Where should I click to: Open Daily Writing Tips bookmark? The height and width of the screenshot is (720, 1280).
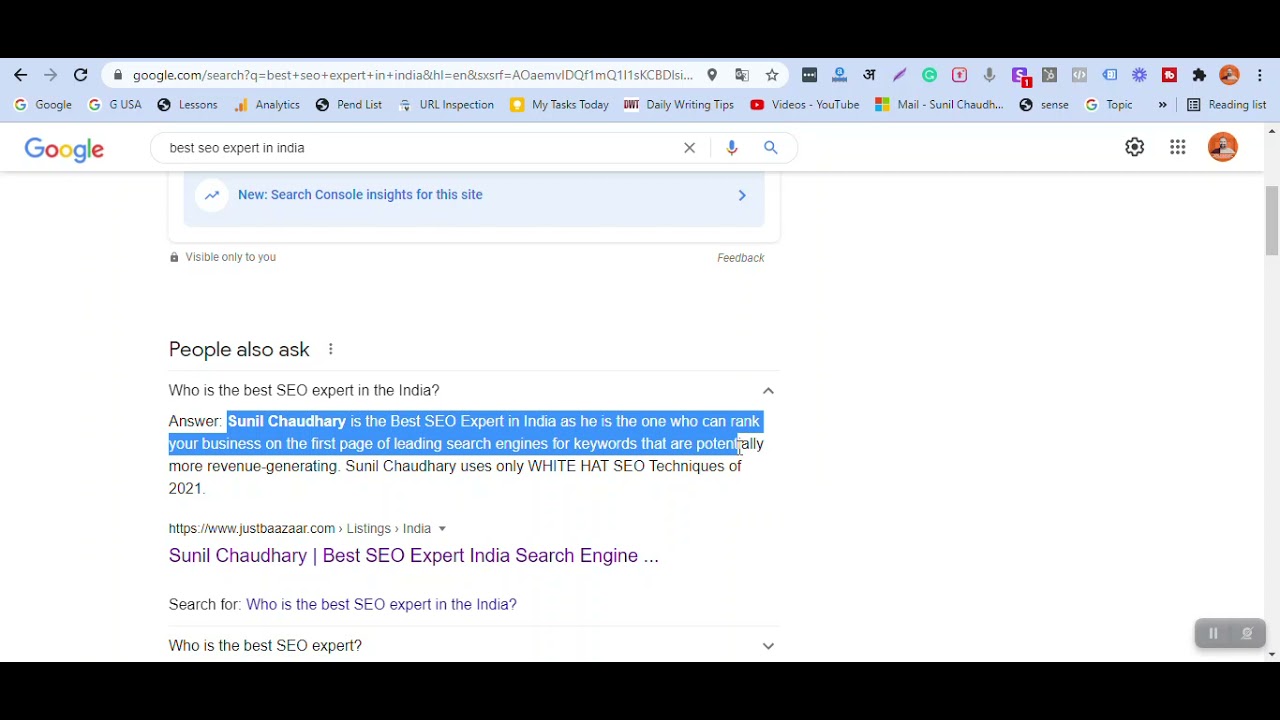679,105
